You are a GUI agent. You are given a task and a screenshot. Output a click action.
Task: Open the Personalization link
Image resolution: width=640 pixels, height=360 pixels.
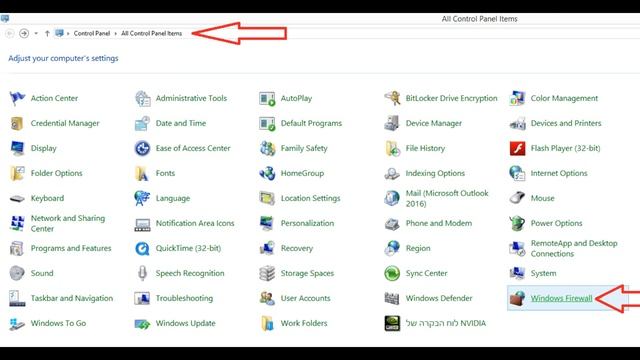(307, 223)
